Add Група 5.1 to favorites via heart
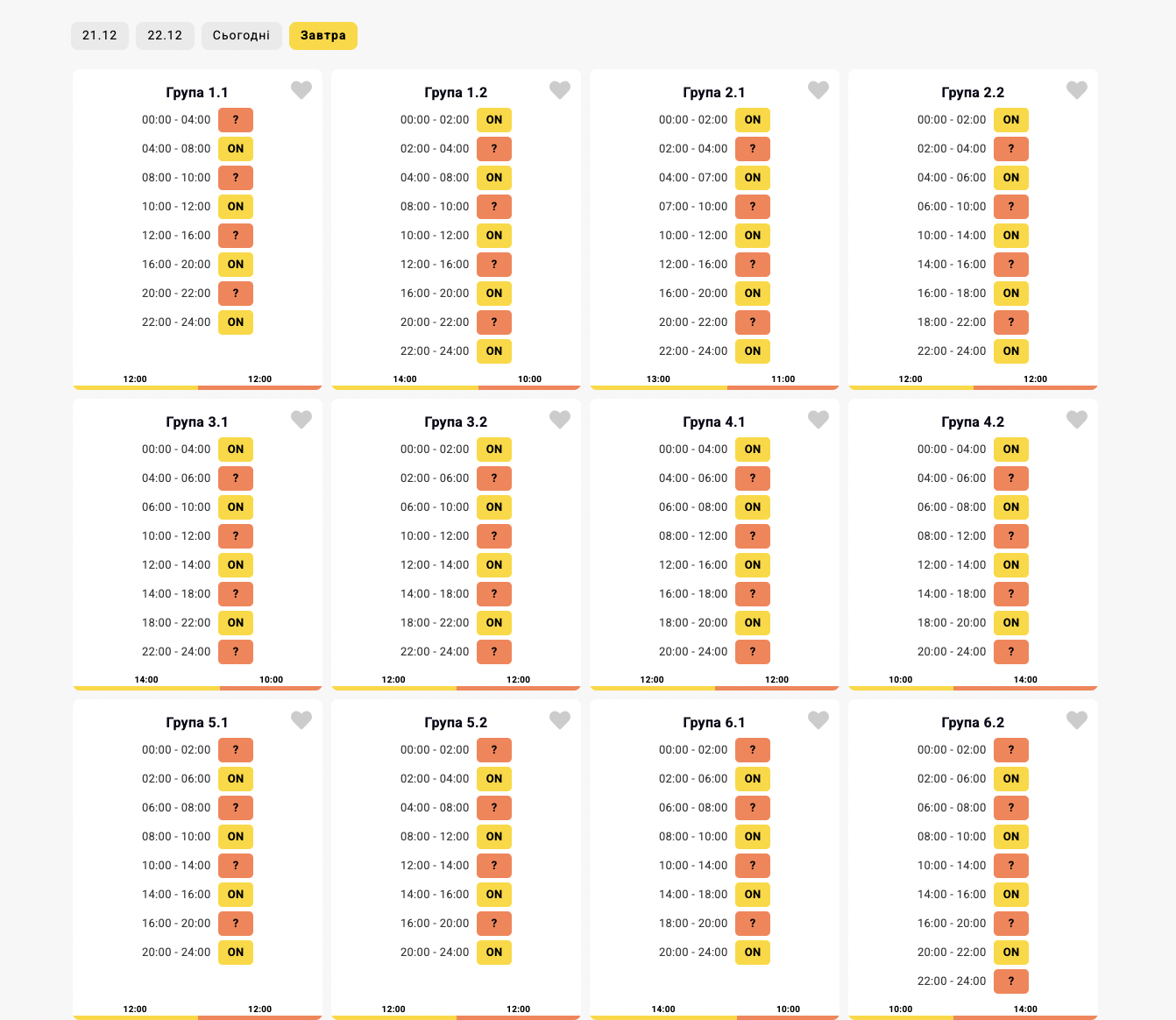The image size is (1176, 1020). coord(301,720)
